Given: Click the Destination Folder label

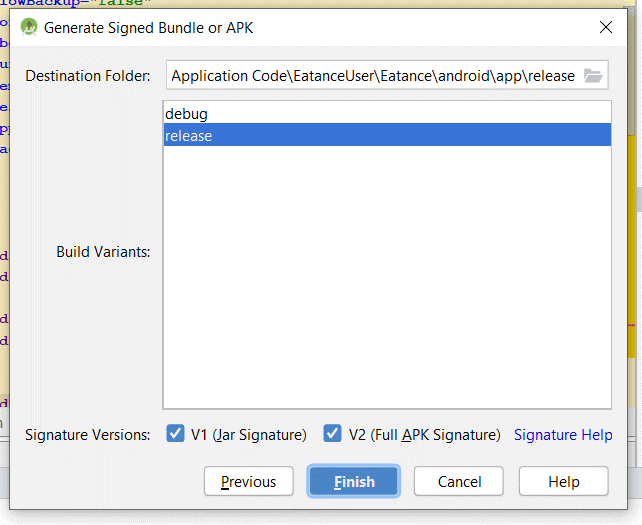Looking at the screenshot, I should pyautogui.click(x=88, y=76).
